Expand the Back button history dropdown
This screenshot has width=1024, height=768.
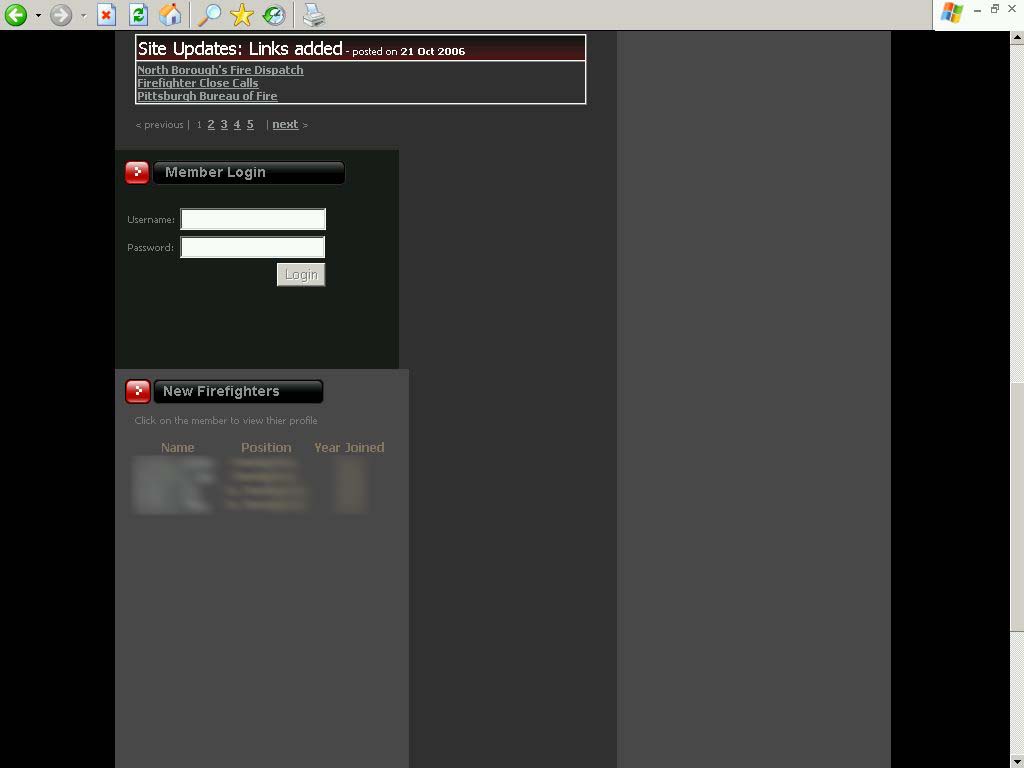pos(38,16)
